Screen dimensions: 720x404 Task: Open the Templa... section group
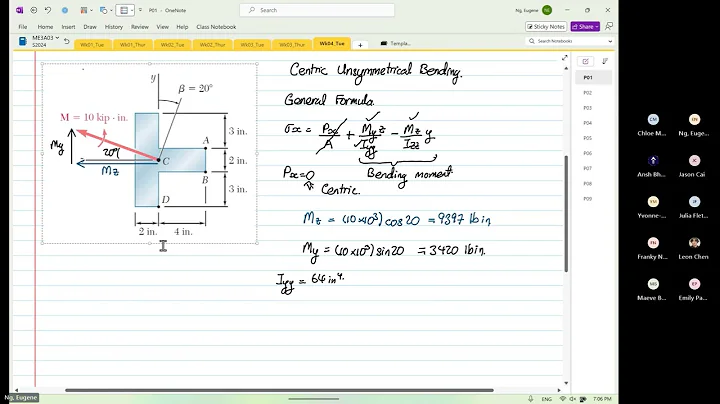[395, 44]
